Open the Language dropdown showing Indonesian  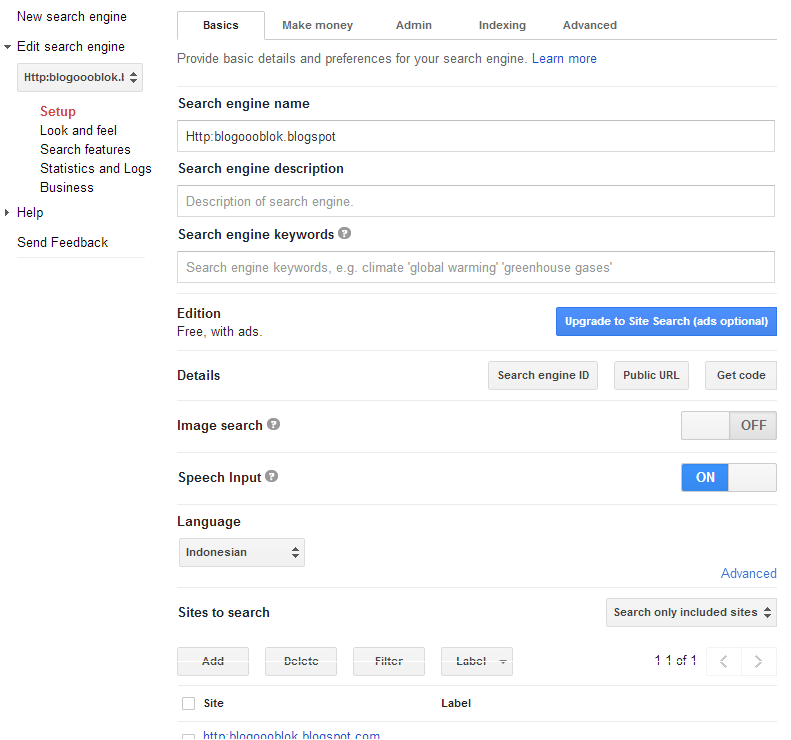pos(242,552)
